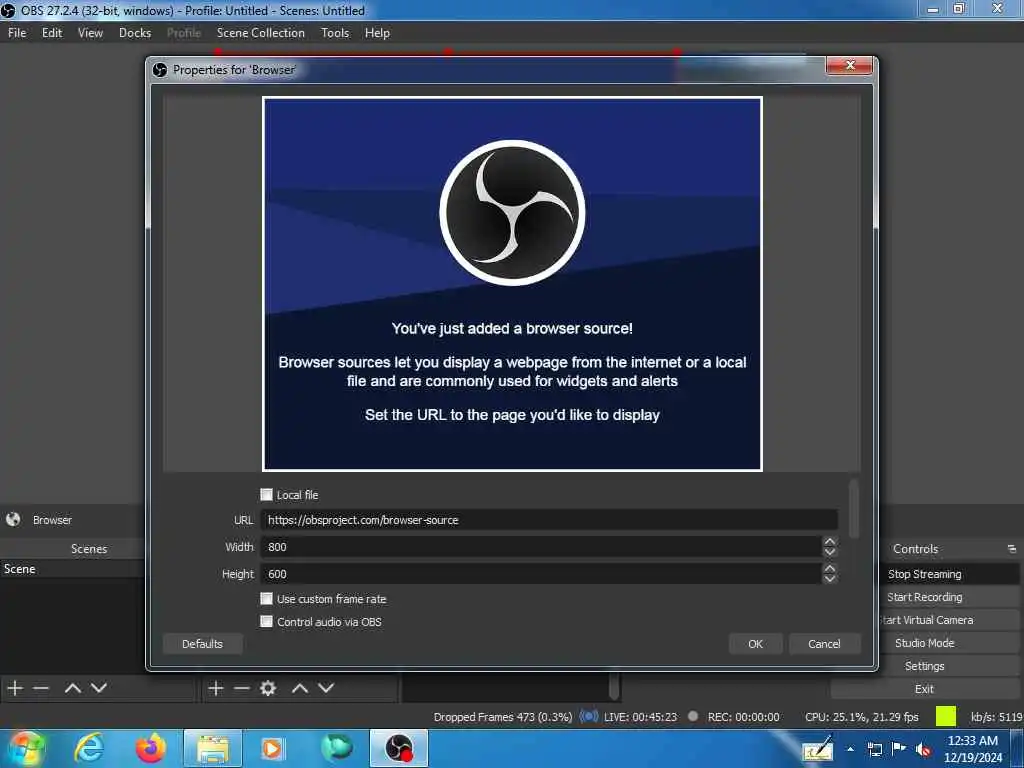
Task: Open media player from taskbar
Action: (x=272, y=748)
